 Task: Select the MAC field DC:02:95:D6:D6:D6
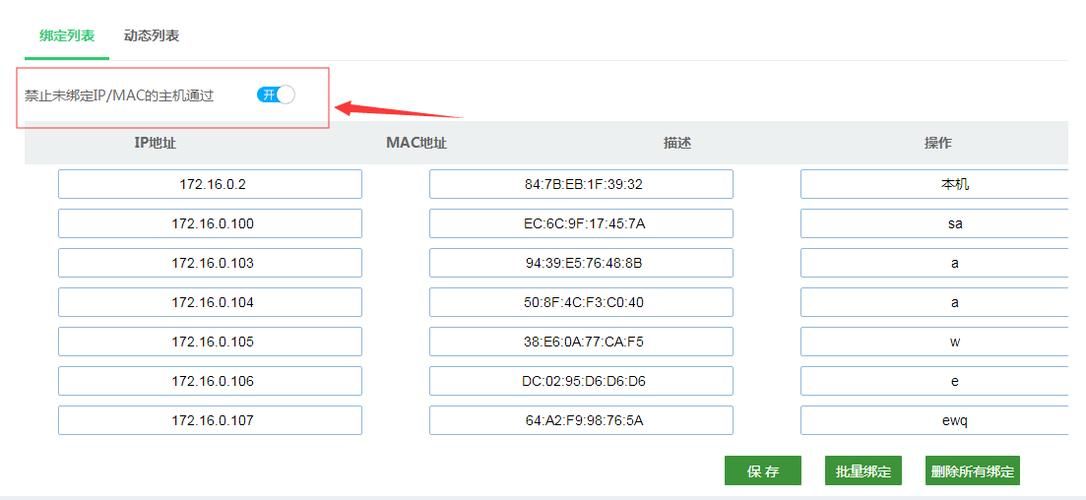581,381
